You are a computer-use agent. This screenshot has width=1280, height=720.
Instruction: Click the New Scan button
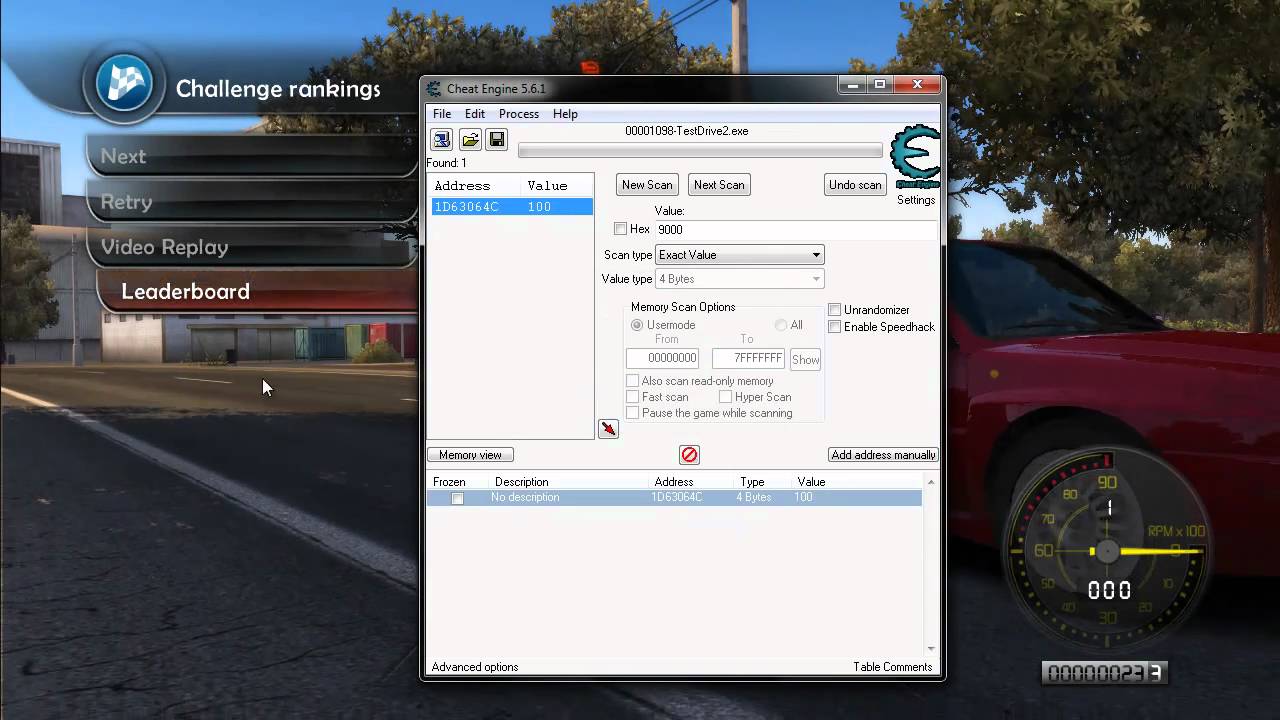(x=647, y=185)
